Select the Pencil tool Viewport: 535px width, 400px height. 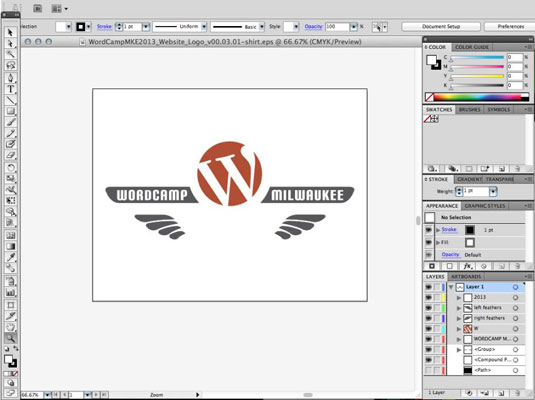[10, 133]
